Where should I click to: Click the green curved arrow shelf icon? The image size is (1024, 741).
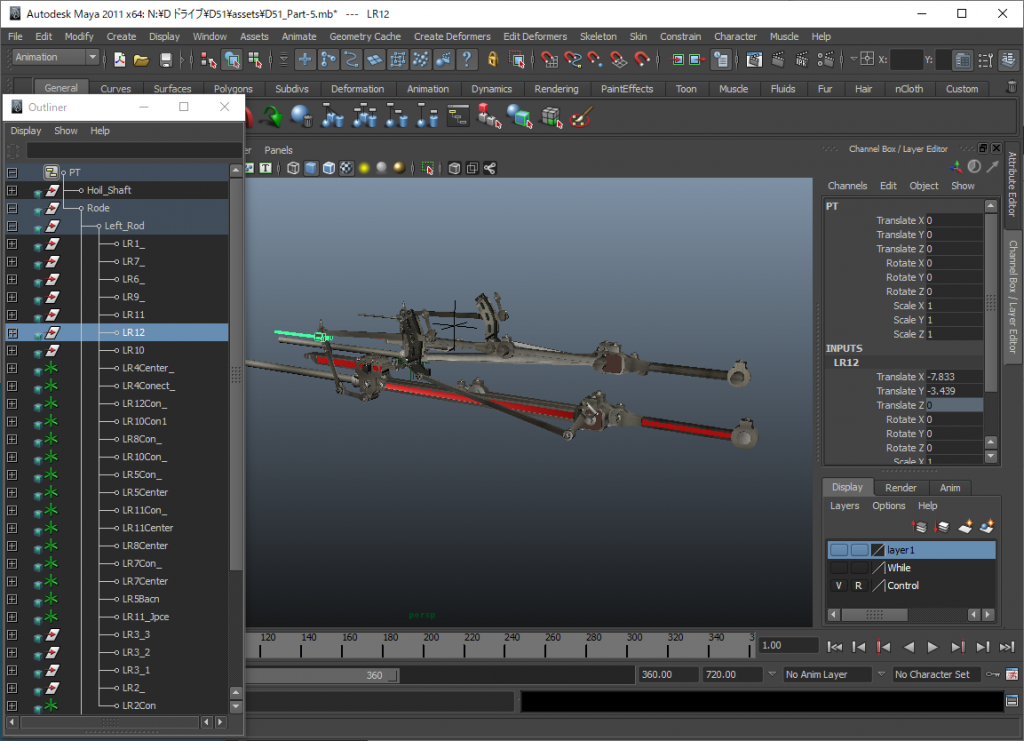271,117
